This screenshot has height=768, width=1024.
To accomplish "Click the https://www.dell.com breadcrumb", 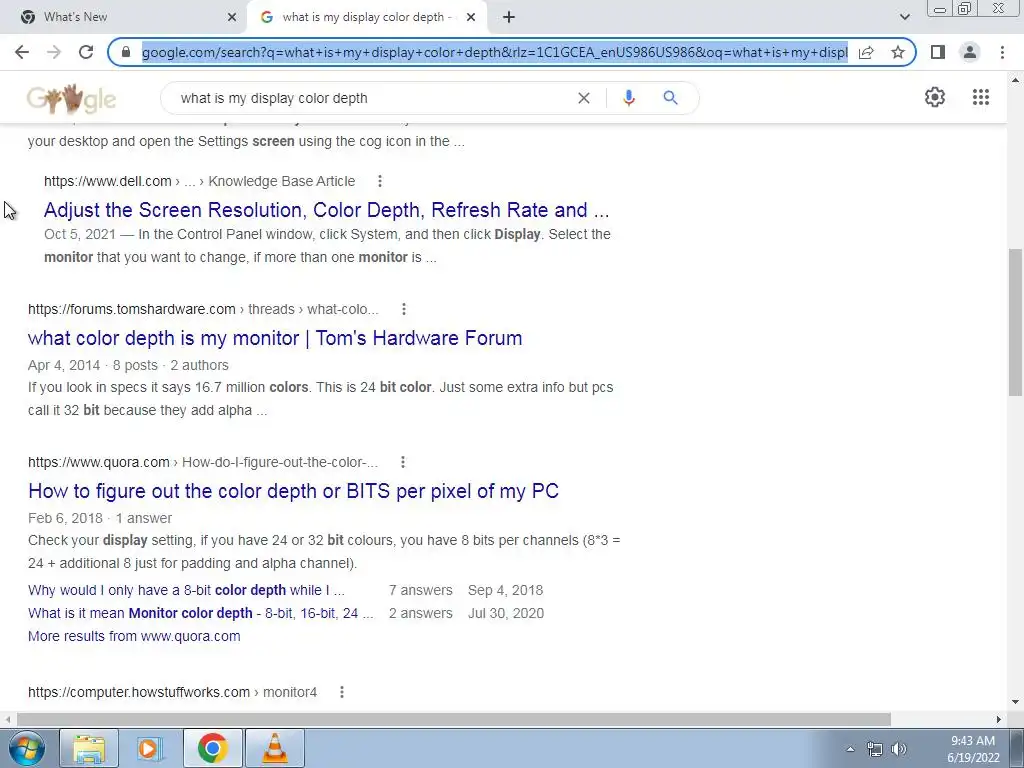I will (x=108, y=181).
